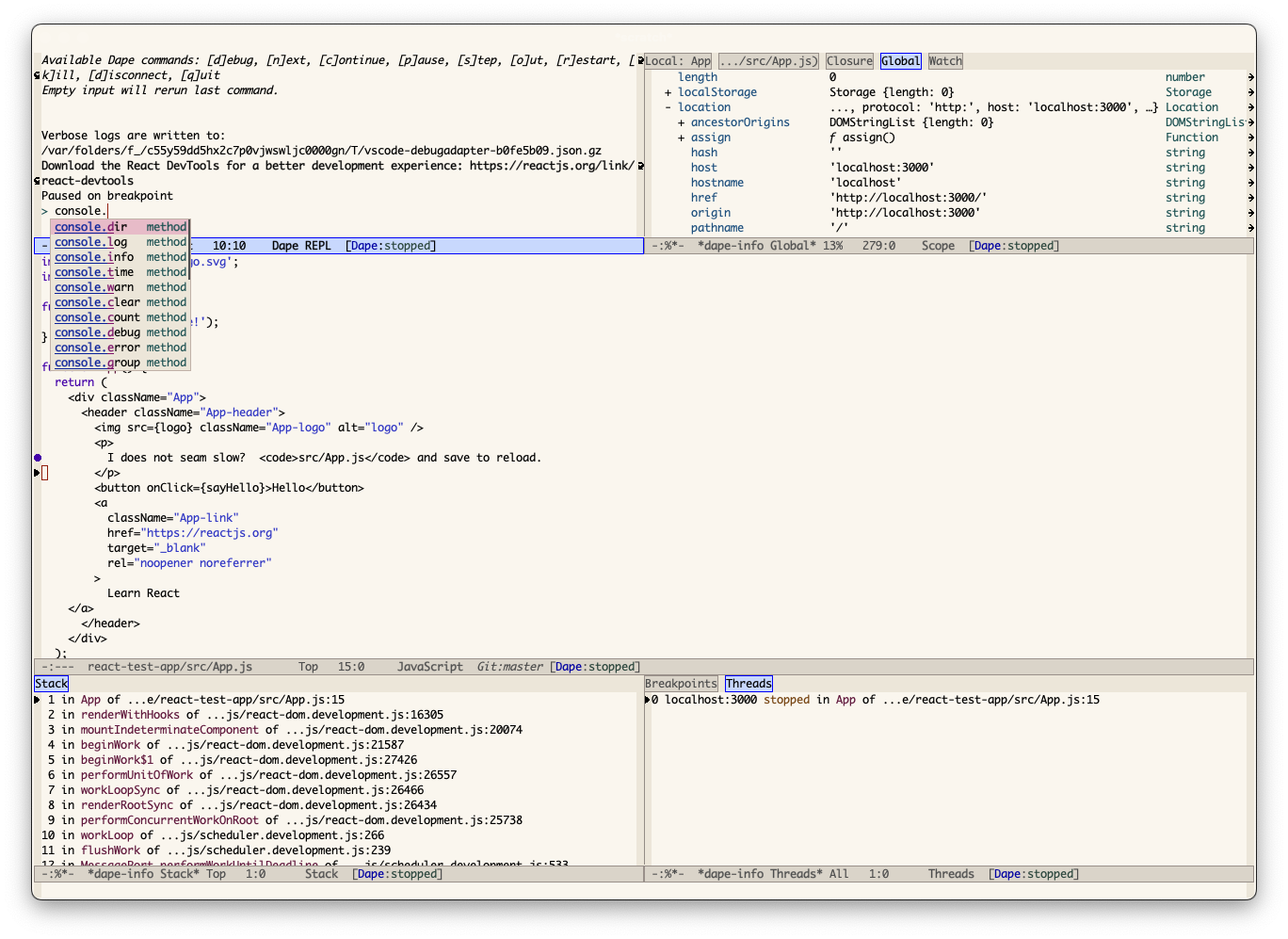The image size is (1288, 939).
Task: Click the *dape-info Threads* buffer name
Action: coord(760,874)
